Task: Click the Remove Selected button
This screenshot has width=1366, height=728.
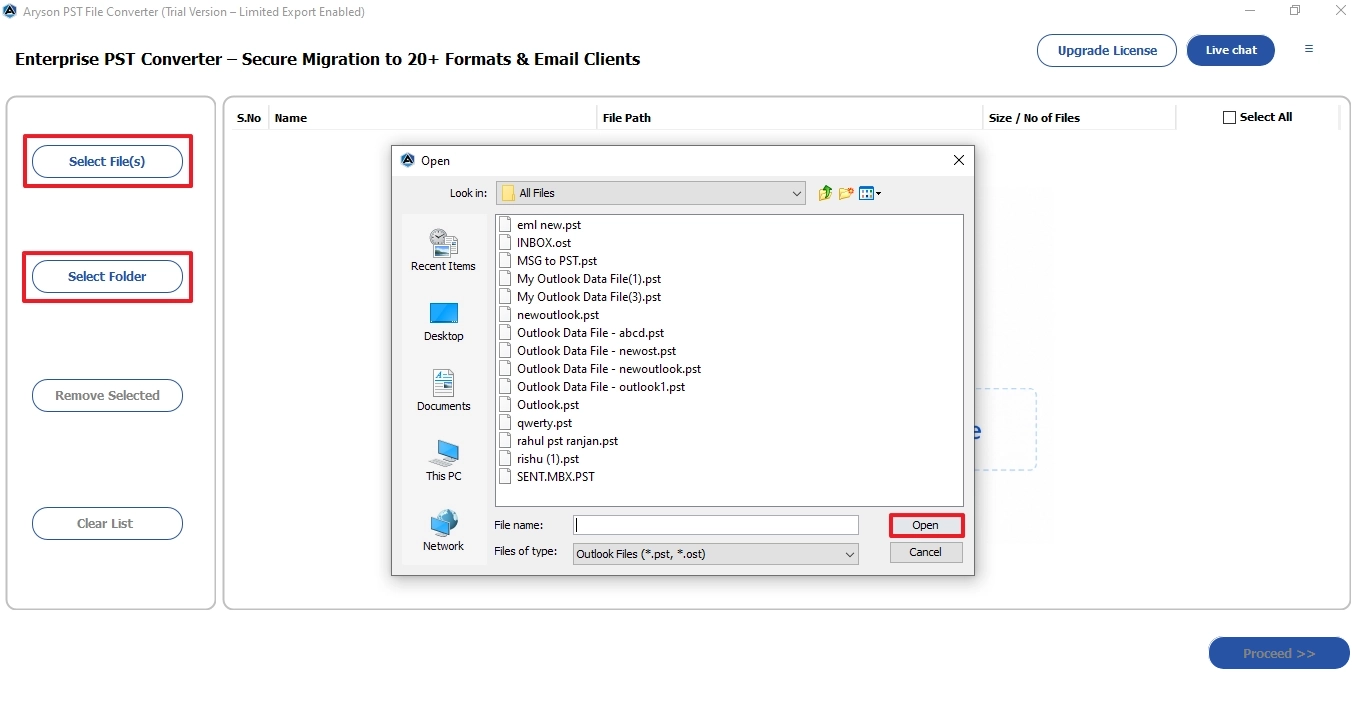Action: [107, 396]
